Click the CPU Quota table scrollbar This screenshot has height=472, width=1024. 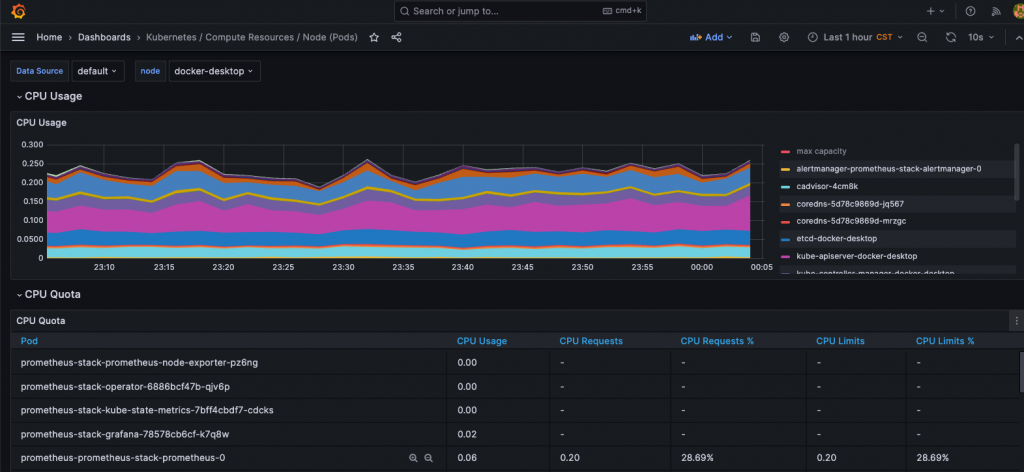click(1022, 373)
